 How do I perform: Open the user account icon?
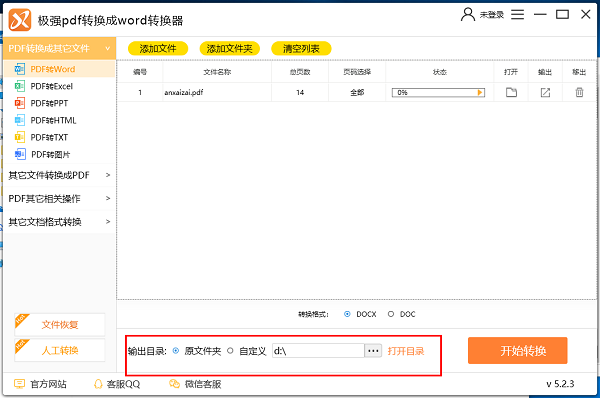[467, 15]
